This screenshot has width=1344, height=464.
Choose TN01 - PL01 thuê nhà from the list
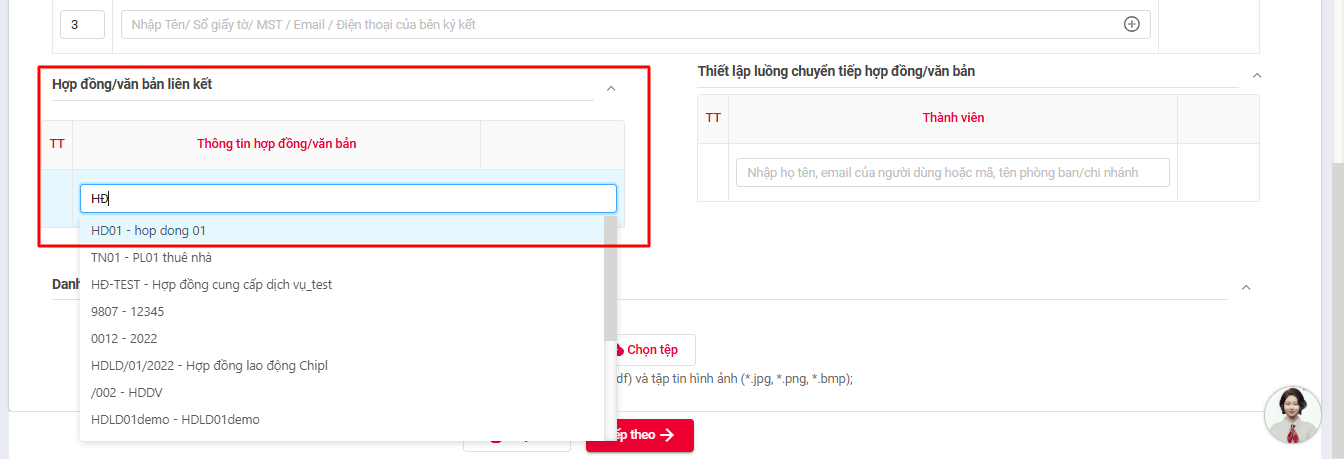(x=342, y=257)
